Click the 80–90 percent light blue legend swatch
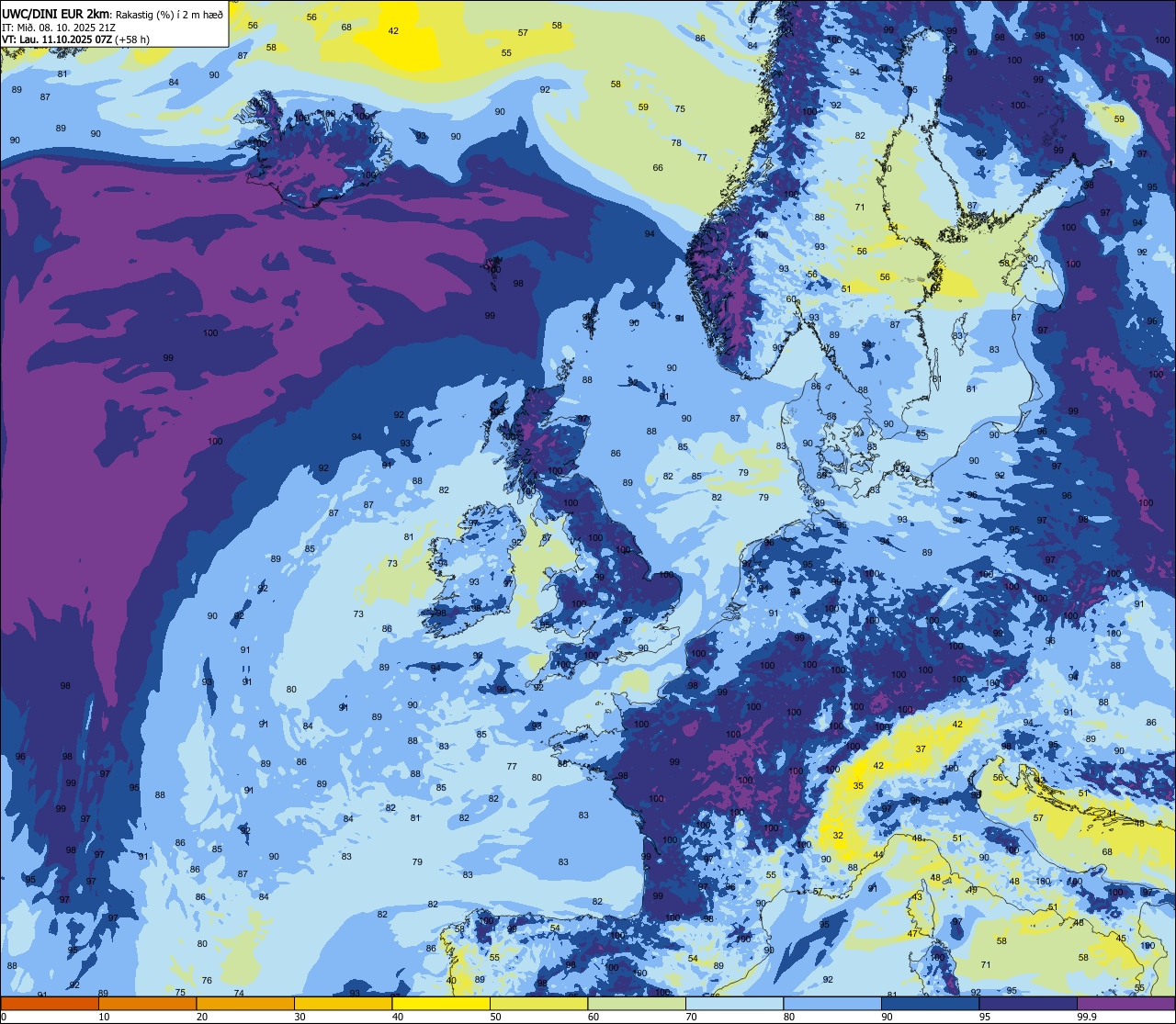 click(x=832, y=1003)
